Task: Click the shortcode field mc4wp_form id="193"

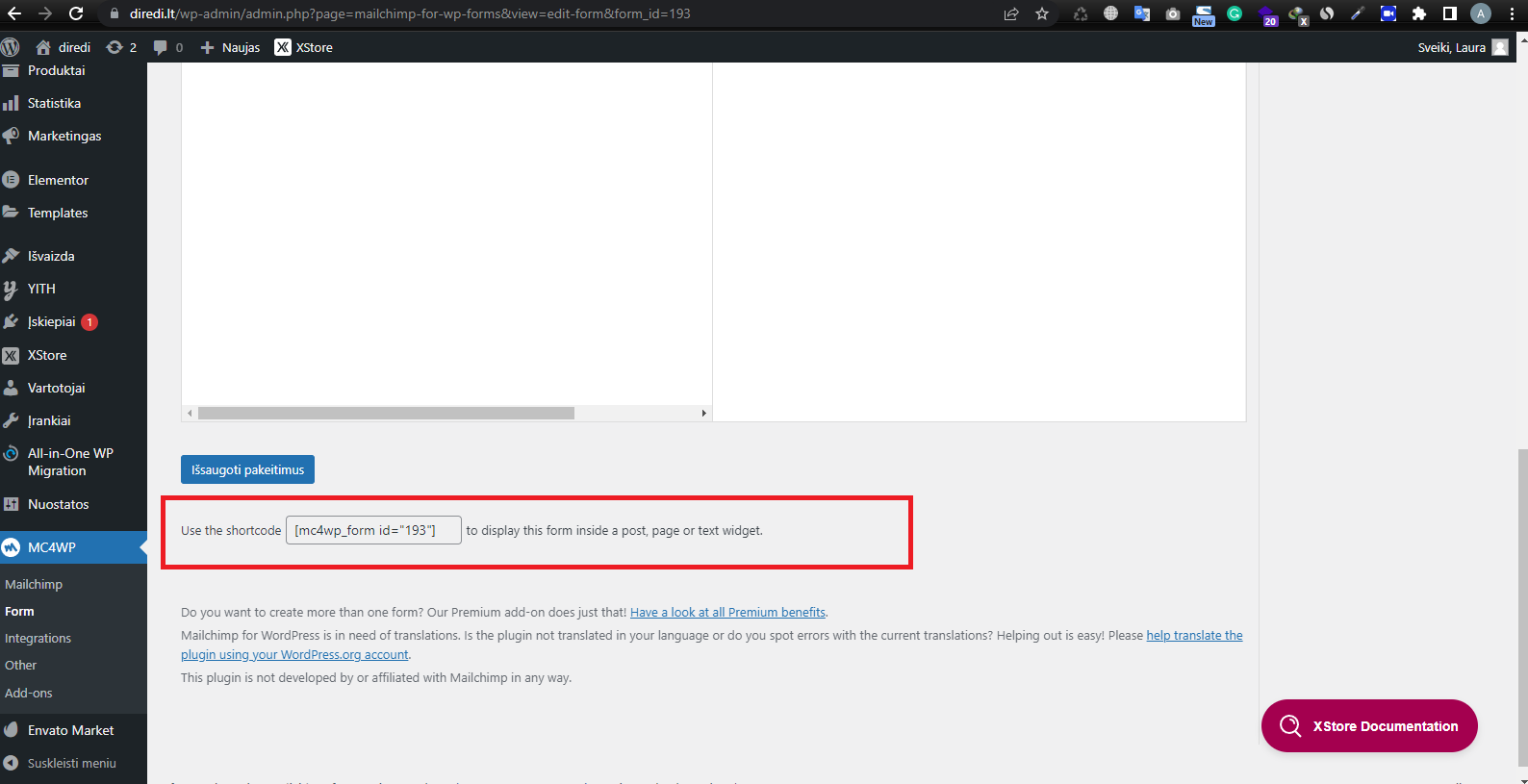Action: pos(373,530)
